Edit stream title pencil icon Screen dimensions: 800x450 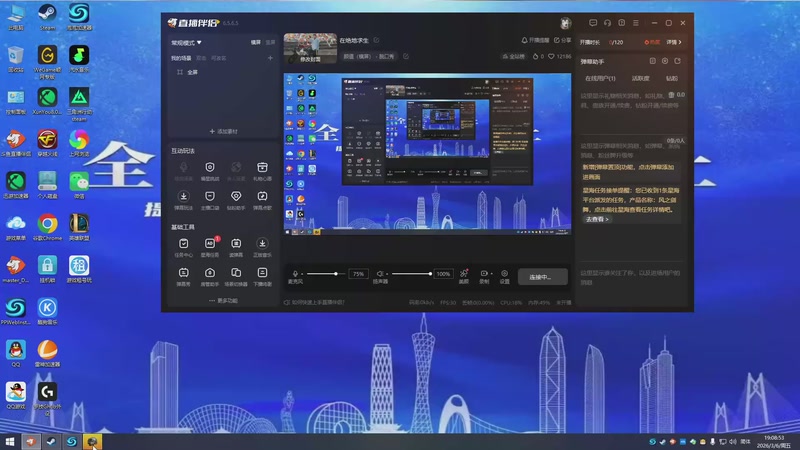point(376,40)
